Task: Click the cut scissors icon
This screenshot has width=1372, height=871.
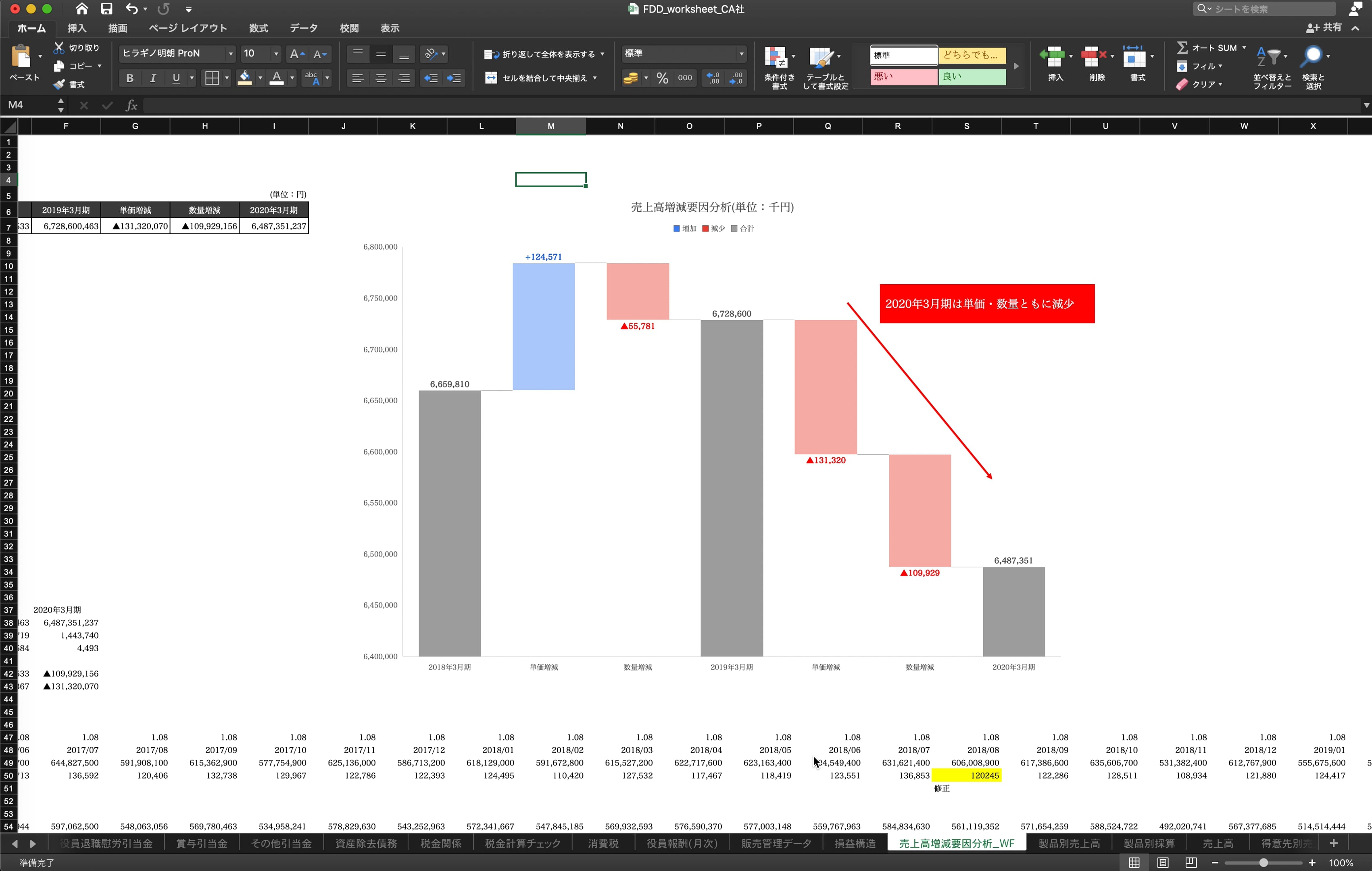Action: point(59,48)
